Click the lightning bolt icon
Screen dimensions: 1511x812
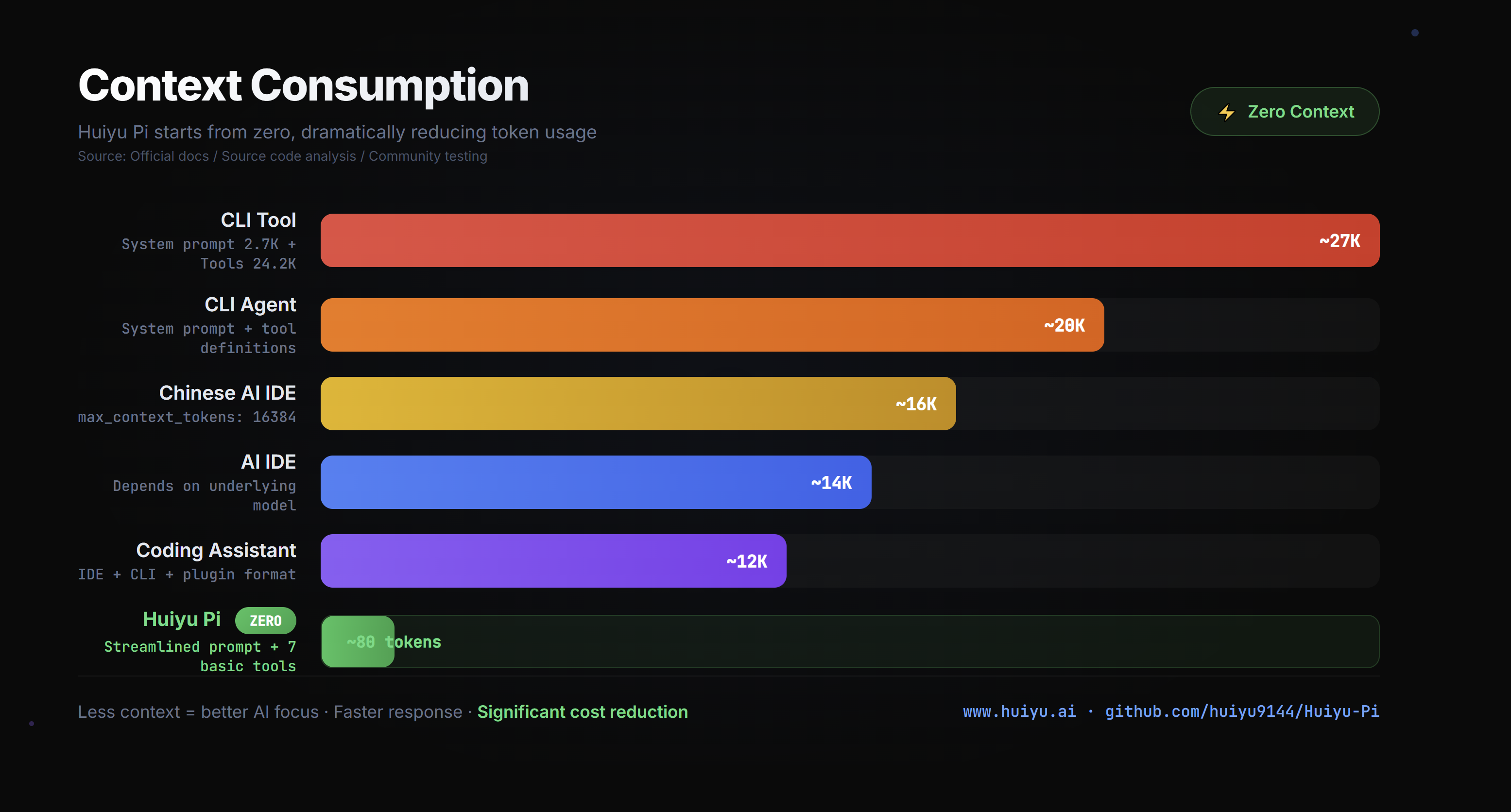pos(1226,112)
